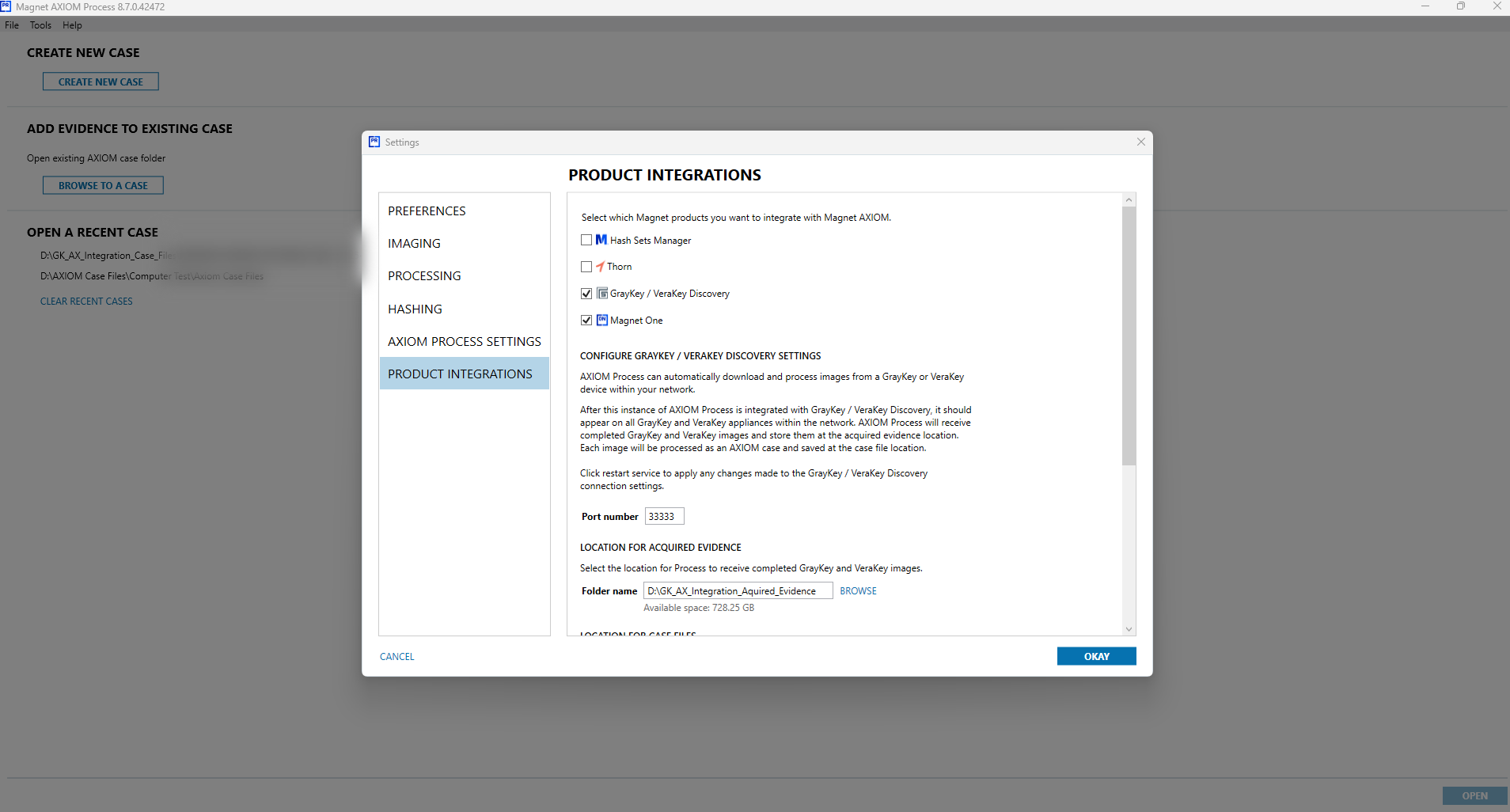Switch to the Hashing settings tab
1510x812 pixels.
(415, 309)
